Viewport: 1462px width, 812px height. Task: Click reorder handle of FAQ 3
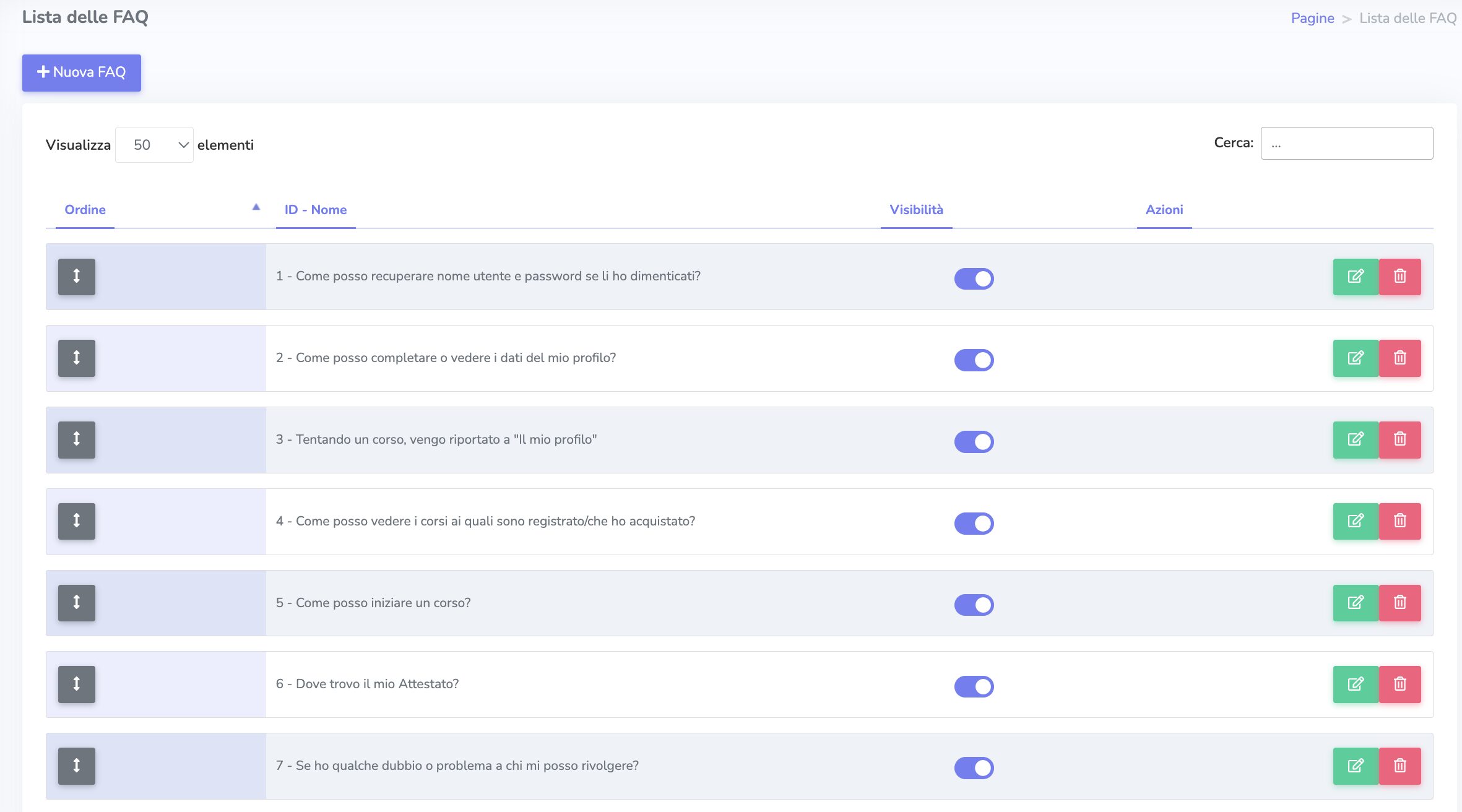pos(77,440)
